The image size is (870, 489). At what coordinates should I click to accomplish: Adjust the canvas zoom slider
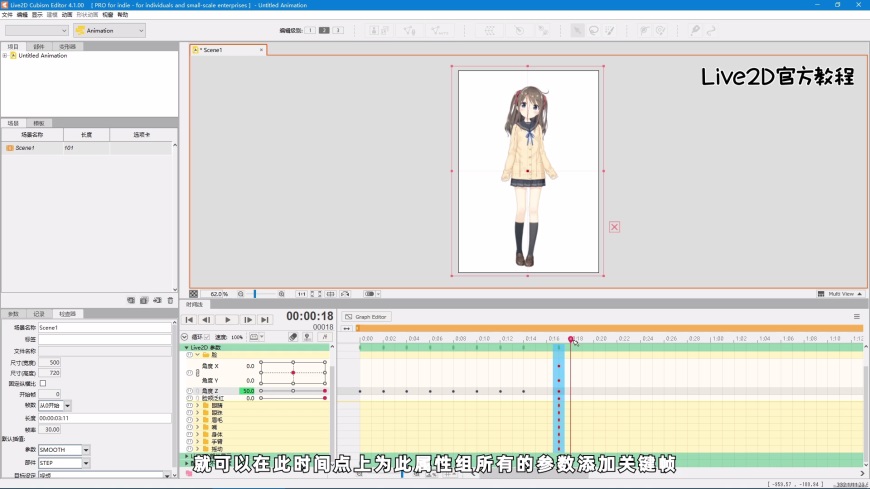[x=255, y=294]
